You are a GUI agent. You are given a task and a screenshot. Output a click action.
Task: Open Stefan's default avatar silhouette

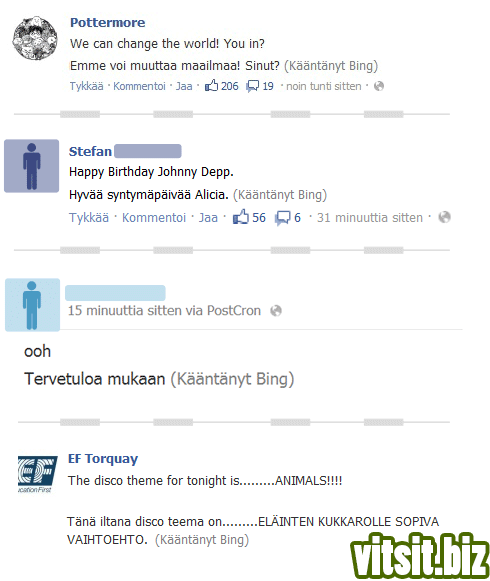tap(32, 166)
